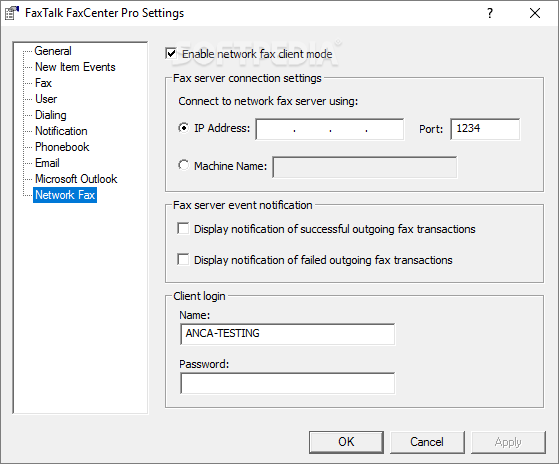This screenshot has width=559, height=464.
Task: Click the FaxTalk settings title bar icon
Action: [x=11, y=13]
